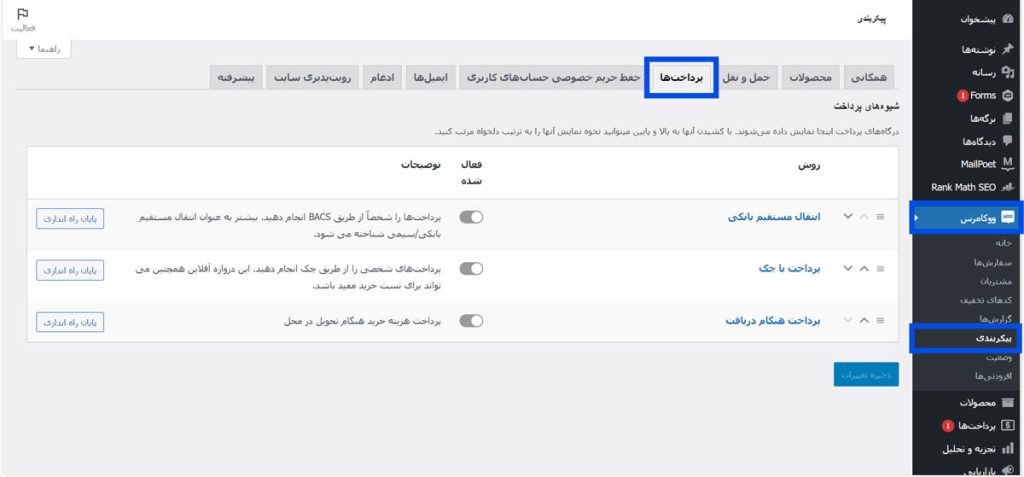This screenshot has width=1024, height=477.
Task: Open the Activity (فعالیت) flag icon
Action: click(x=23, y=14)
